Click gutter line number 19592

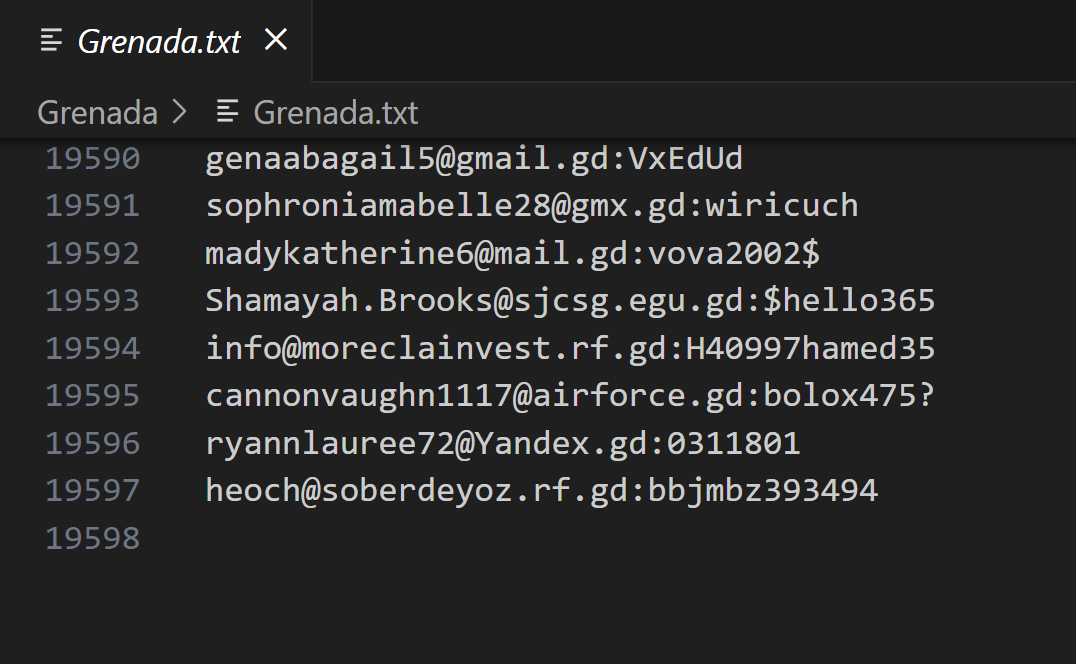pyautogui.click(x=93, y=253)
